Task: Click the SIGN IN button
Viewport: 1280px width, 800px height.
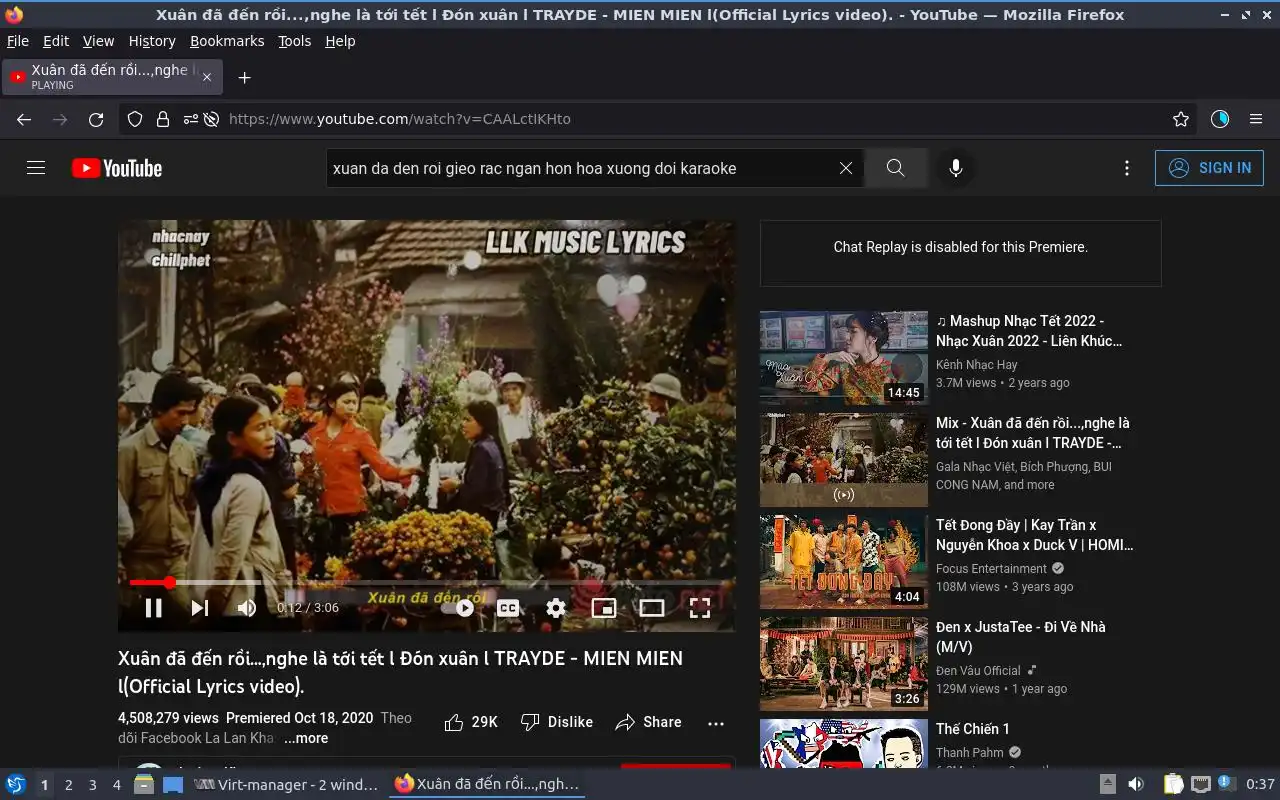Action: click(1209, 168)
